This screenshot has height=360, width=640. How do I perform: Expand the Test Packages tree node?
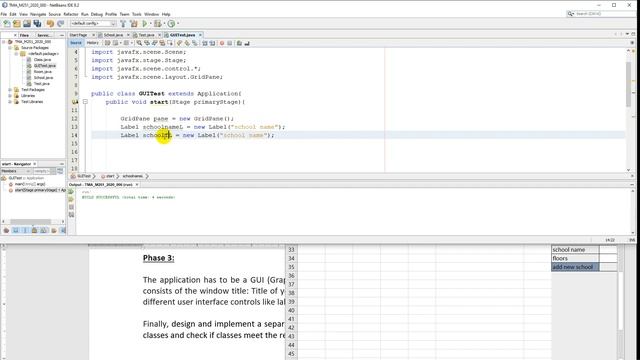(10, 90)
